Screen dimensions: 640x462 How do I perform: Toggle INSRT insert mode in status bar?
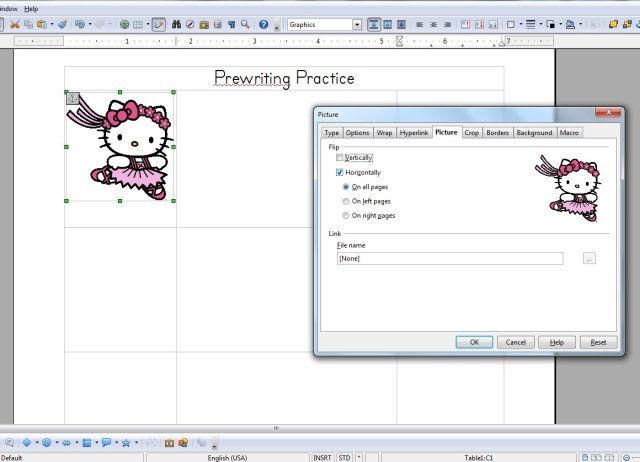tap(322, 458)
